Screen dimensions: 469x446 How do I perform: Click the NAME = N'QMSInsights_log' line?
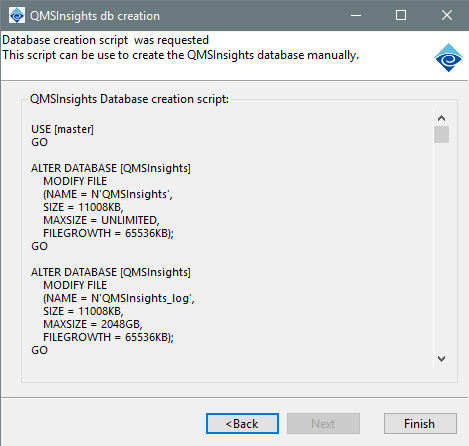click(x=119, y=298)
